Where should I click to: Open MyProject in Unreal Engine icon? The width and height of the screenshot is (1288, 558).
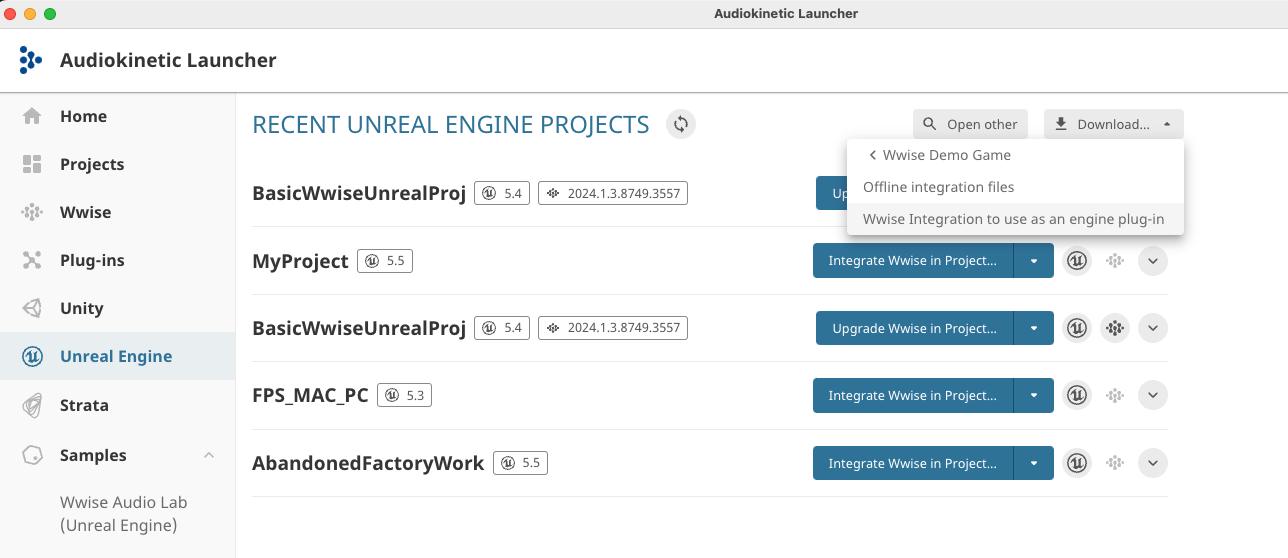pyautogui.click(x=1077, y=261)
